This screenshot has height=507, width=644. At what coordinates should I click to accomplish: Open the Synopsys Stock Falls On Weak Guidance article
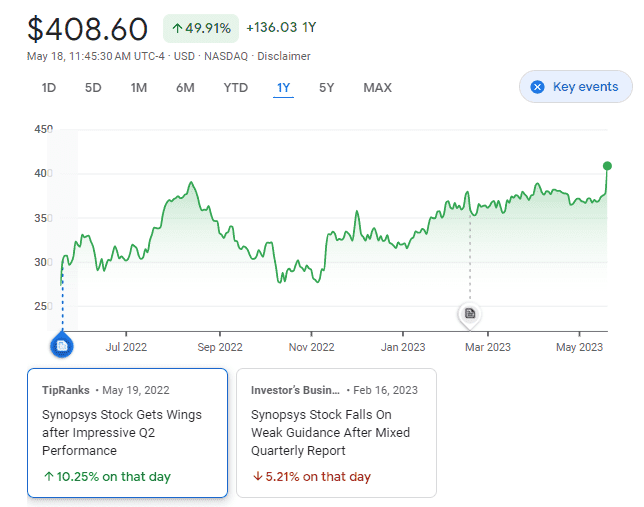click(336, 433)
